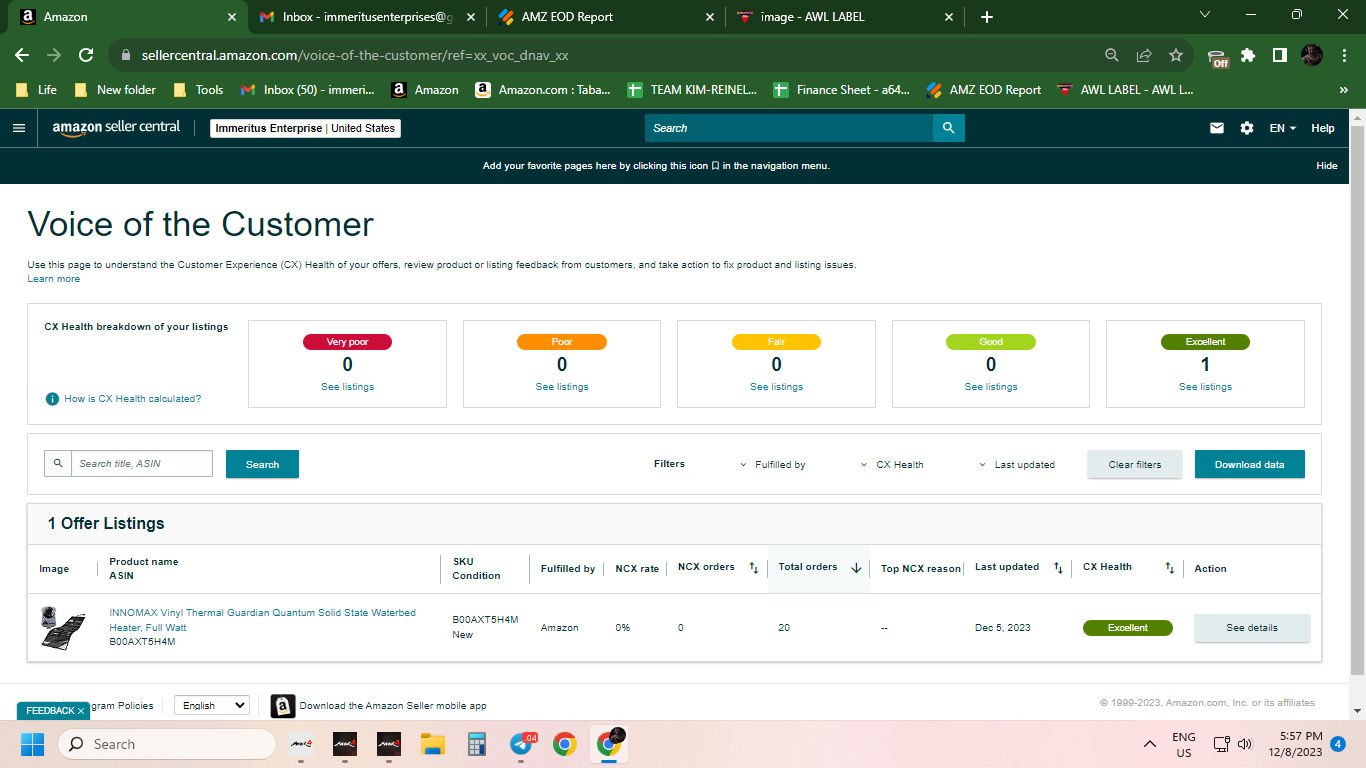Launch File Explorer from the taskbar
The image size is (1366, 768).
433,744
